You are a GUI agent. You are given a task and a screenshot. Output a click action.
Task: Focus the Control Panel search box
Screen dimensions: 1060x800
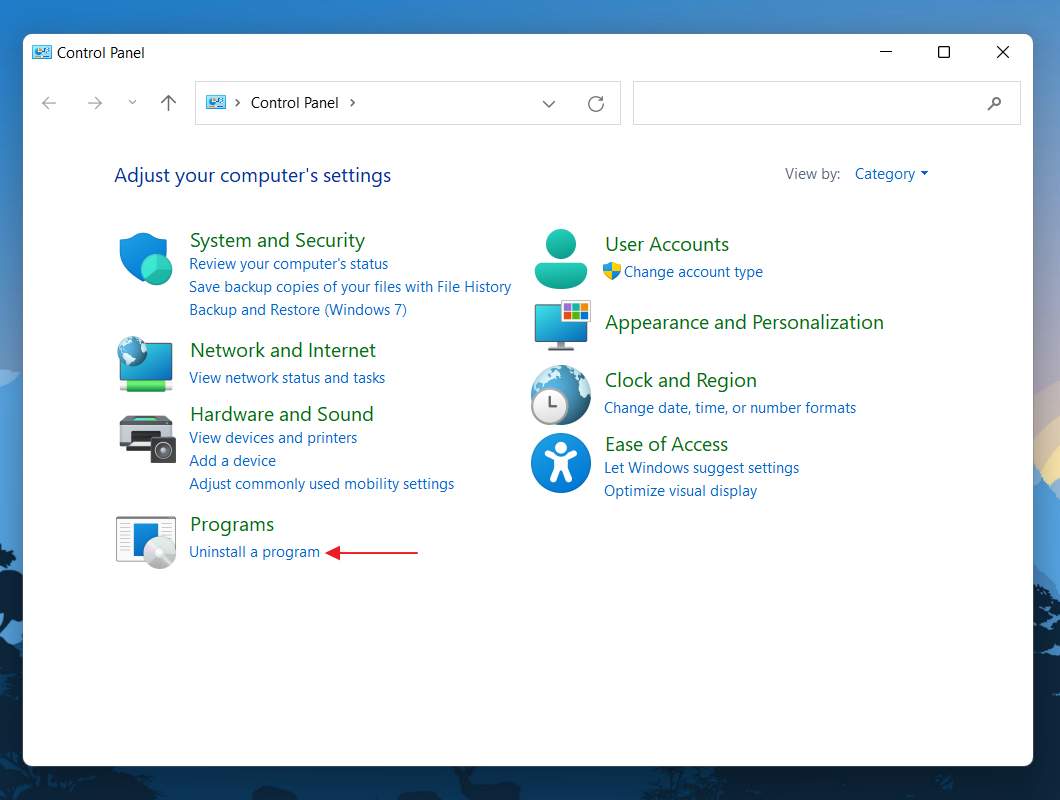click(826, 103)
